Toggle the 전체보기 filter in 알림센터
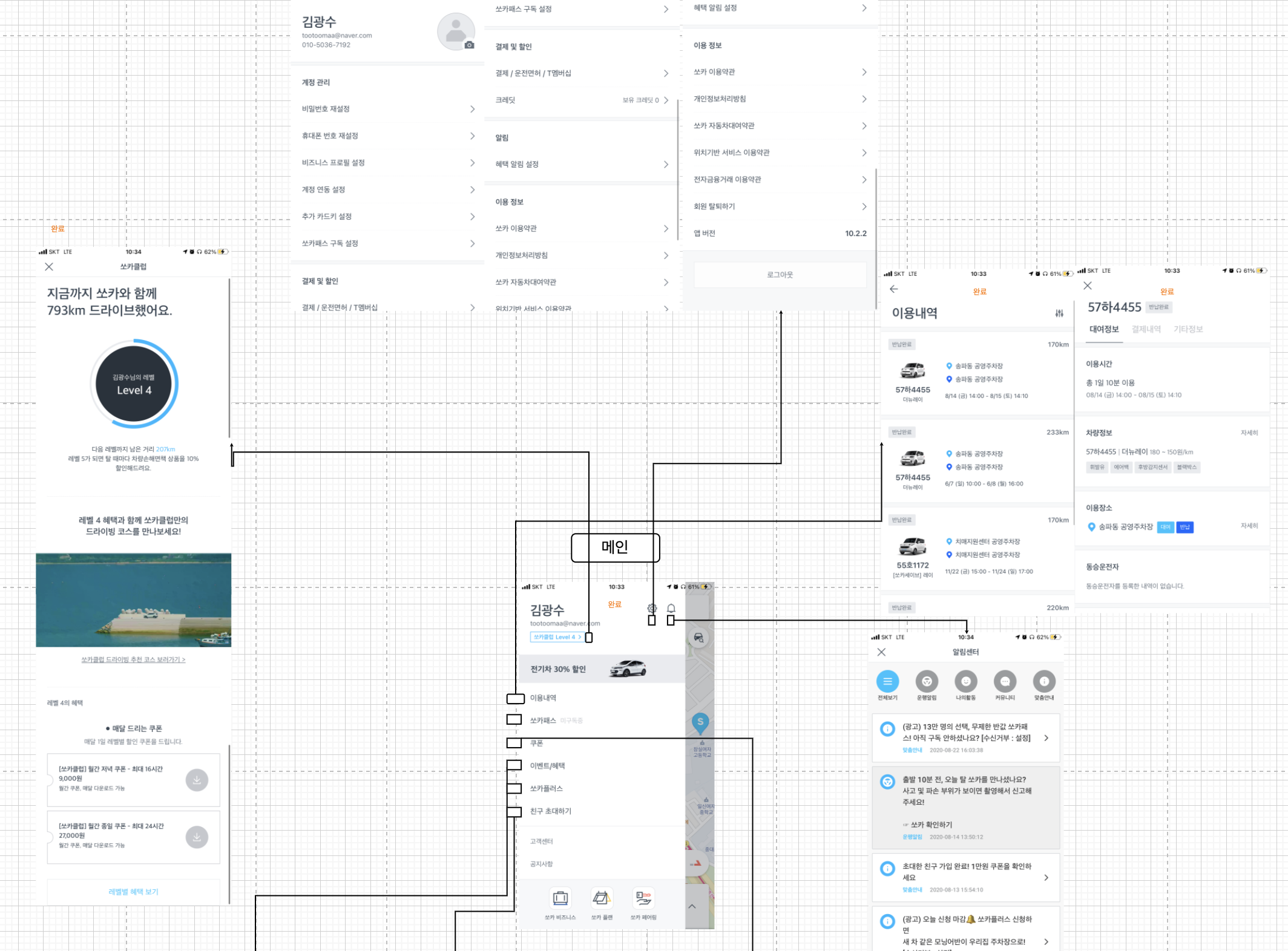Screen dimensions: 1288x951 coord(887,682)
